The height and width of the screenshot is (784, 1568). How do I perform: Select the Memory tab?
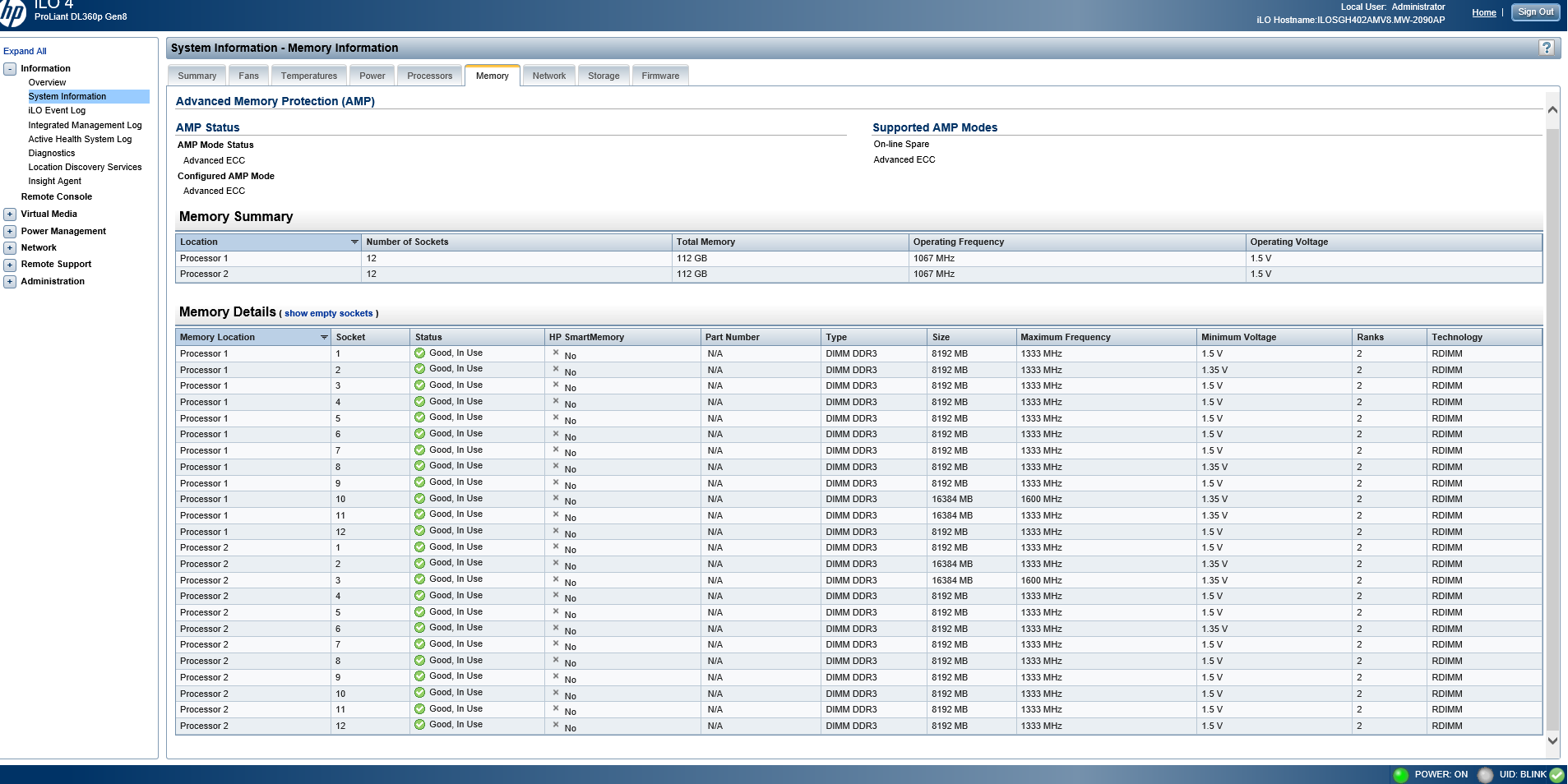[493, 76]
